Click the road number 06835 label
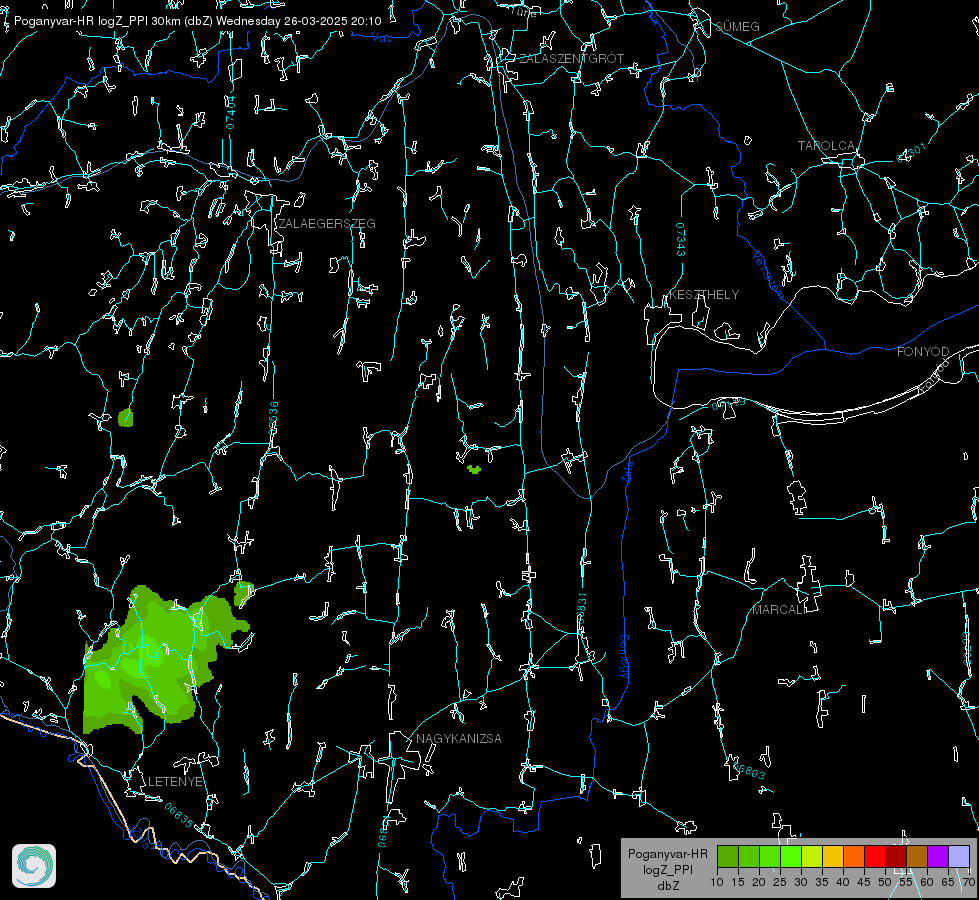Viewport: 979px width, 900px height. tap(179, 816)
